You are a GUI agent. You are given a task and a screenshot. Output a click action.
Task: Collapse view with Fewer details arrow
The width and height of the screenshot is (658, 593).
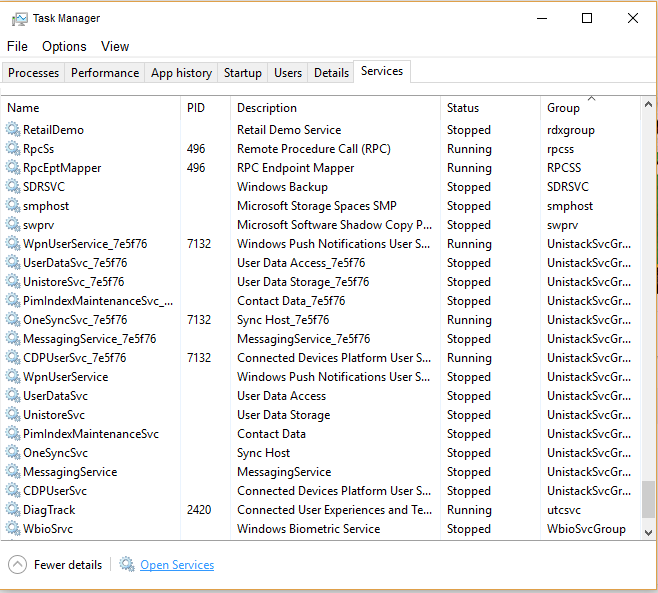click(x=17, y=564)
